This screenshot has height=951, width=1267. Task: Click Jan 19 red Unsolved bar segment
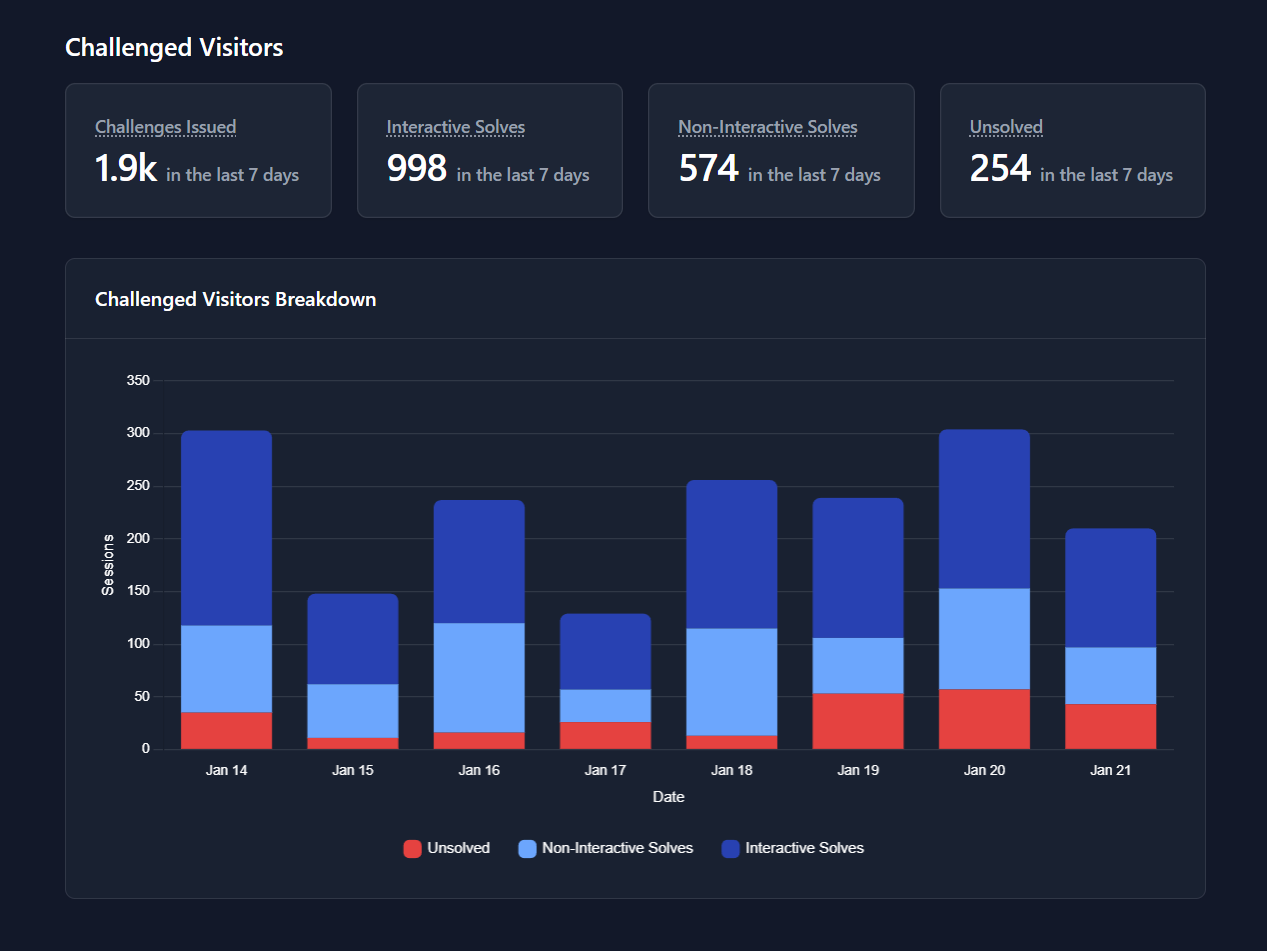[x=858, y=721]
